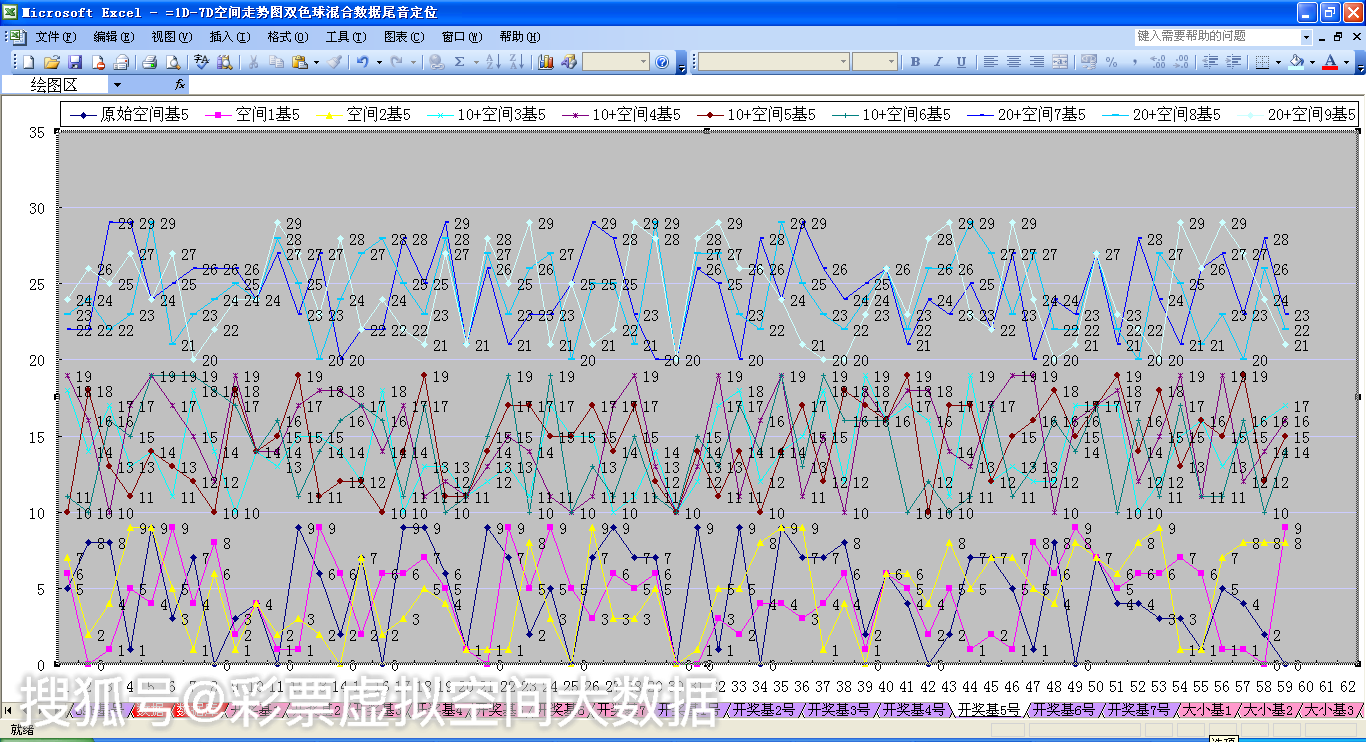Open the 工具(T) menu
Viewport: 1366px width, 742px height.
[x=346, y=37]
